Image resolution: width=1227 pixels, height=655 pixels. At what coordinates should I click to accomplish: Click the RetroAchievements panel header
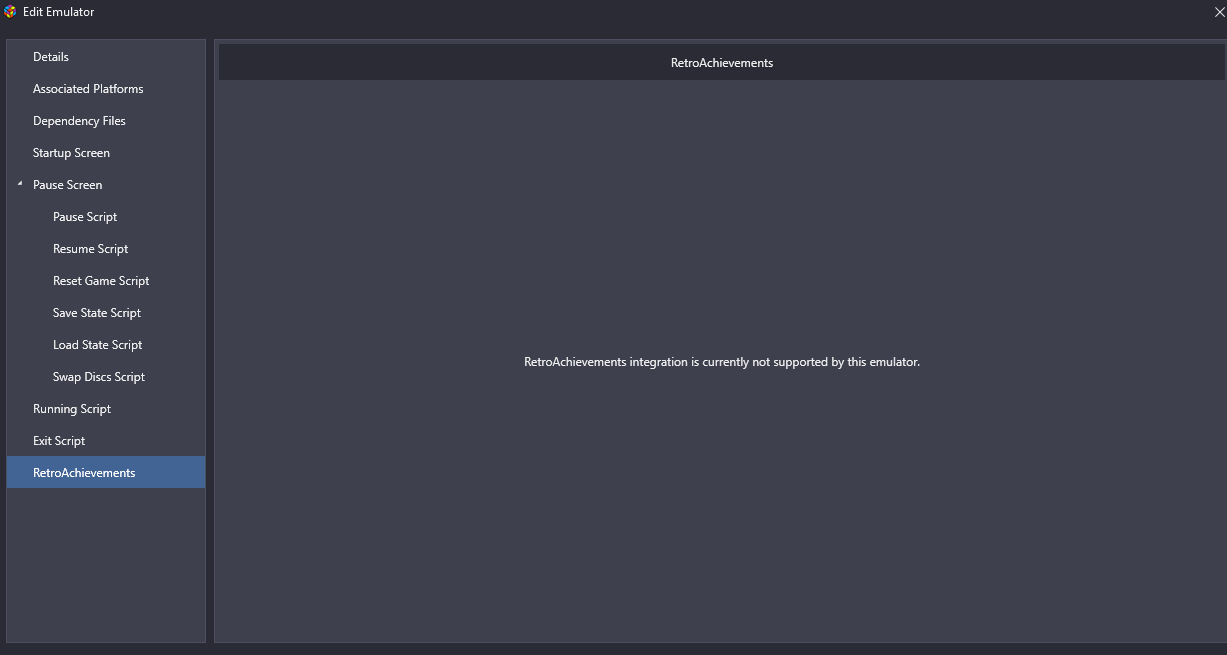coord(721,63)
